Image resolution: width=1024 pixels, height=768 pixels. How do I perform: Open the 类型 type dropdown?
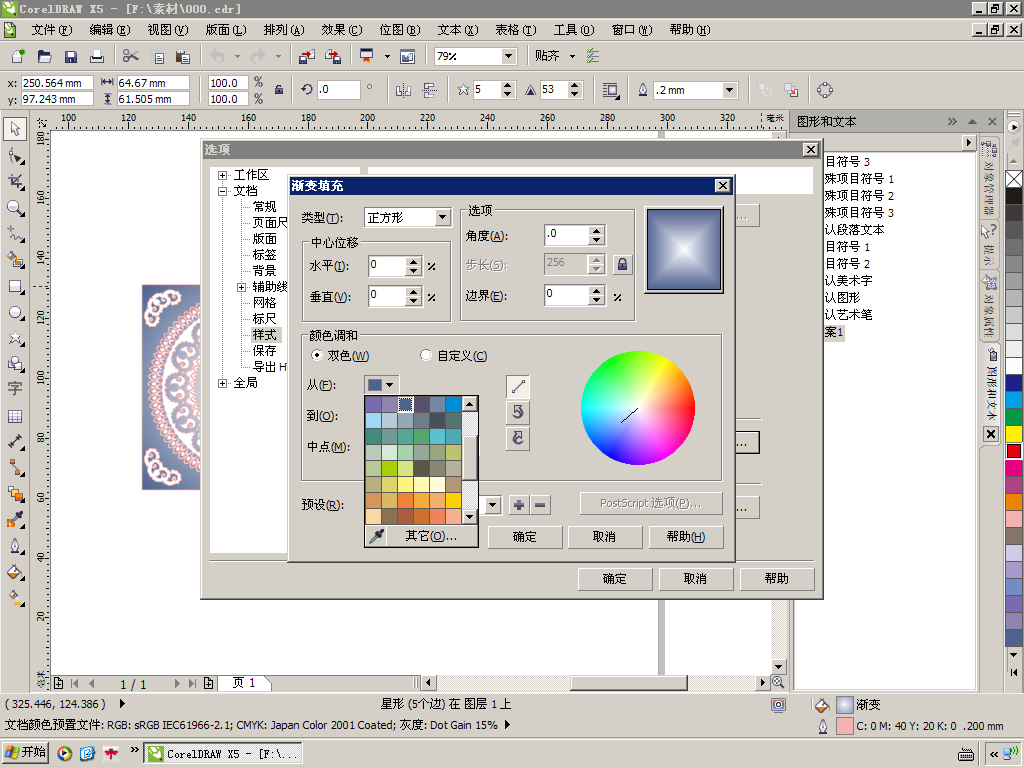[443, 217]
